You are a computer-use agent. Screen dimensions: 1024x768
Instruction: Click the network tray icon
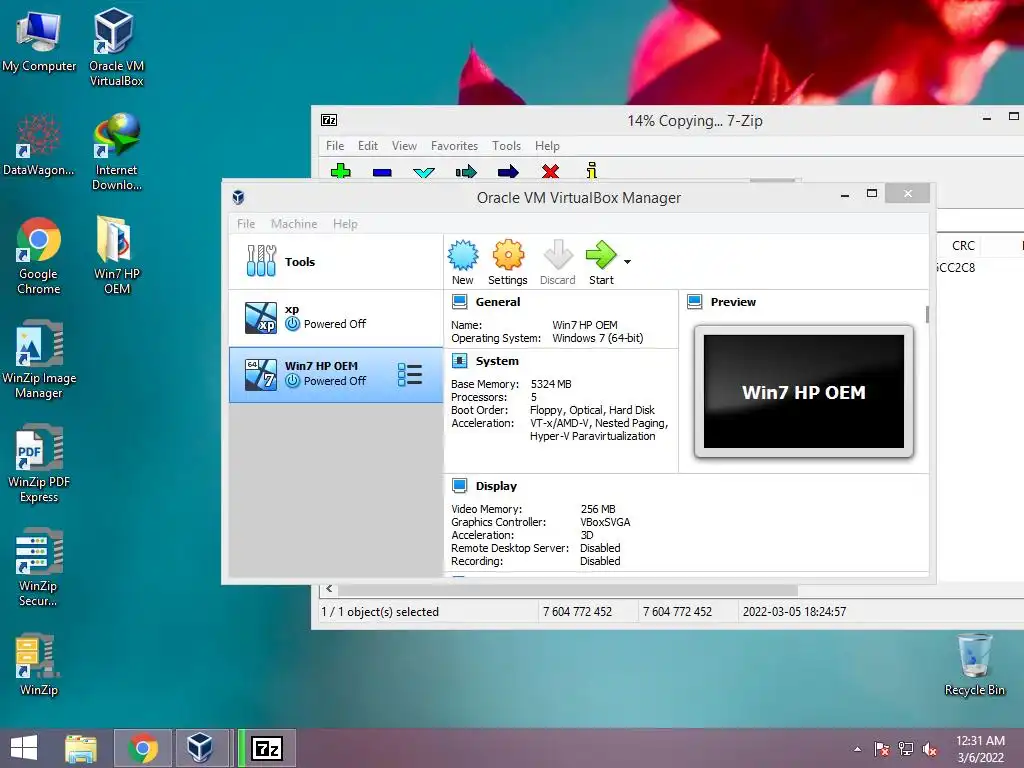click(x=906, y=749)
